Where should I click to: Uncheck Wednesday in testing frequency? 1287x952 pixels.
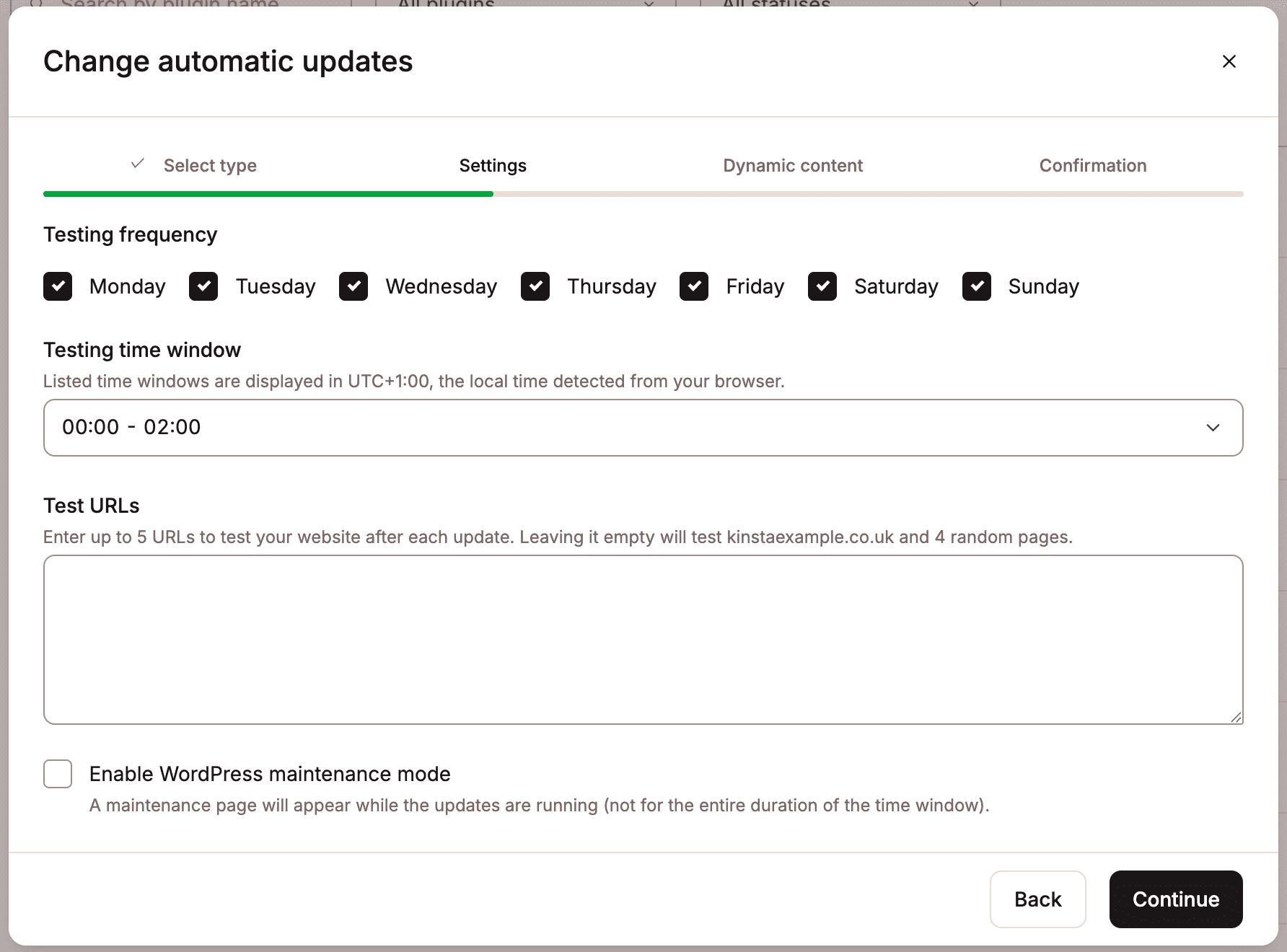[x=353, y=286]
